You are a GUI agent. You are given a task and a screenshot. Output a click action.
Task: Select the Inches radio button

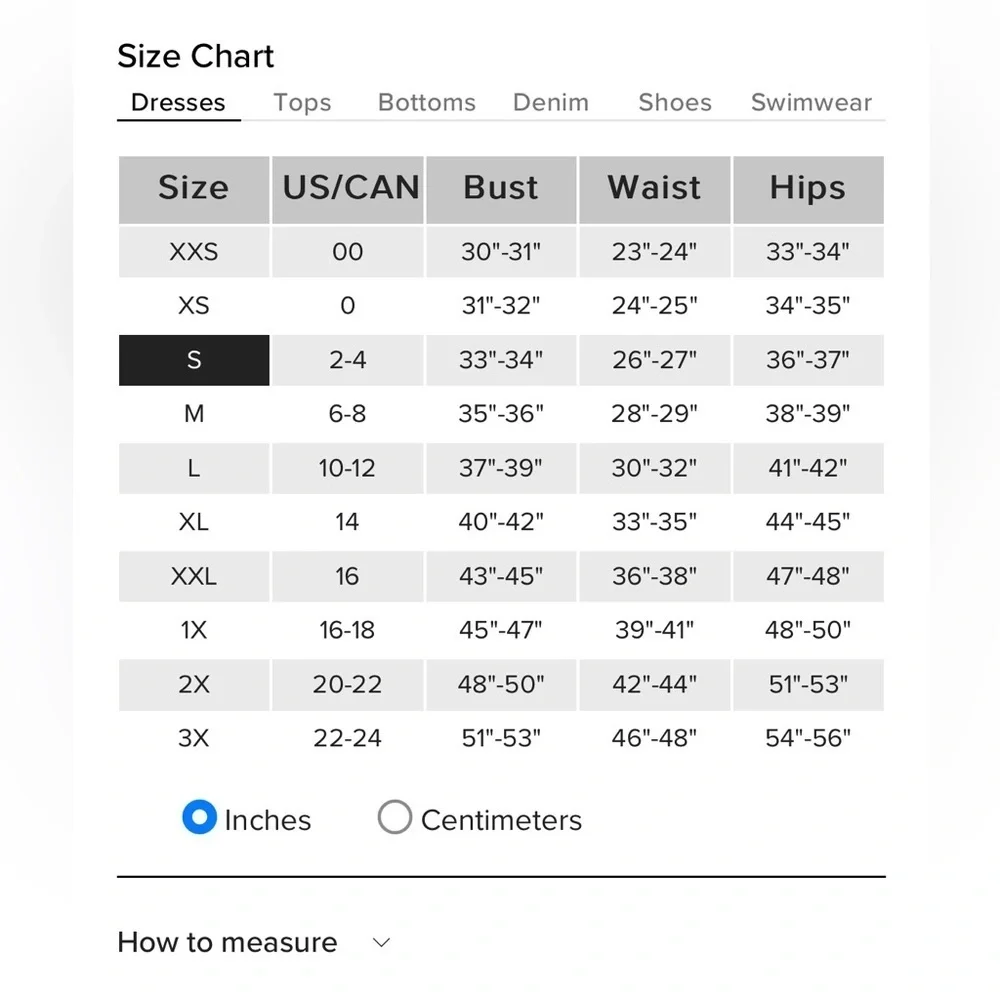point(200,817)
